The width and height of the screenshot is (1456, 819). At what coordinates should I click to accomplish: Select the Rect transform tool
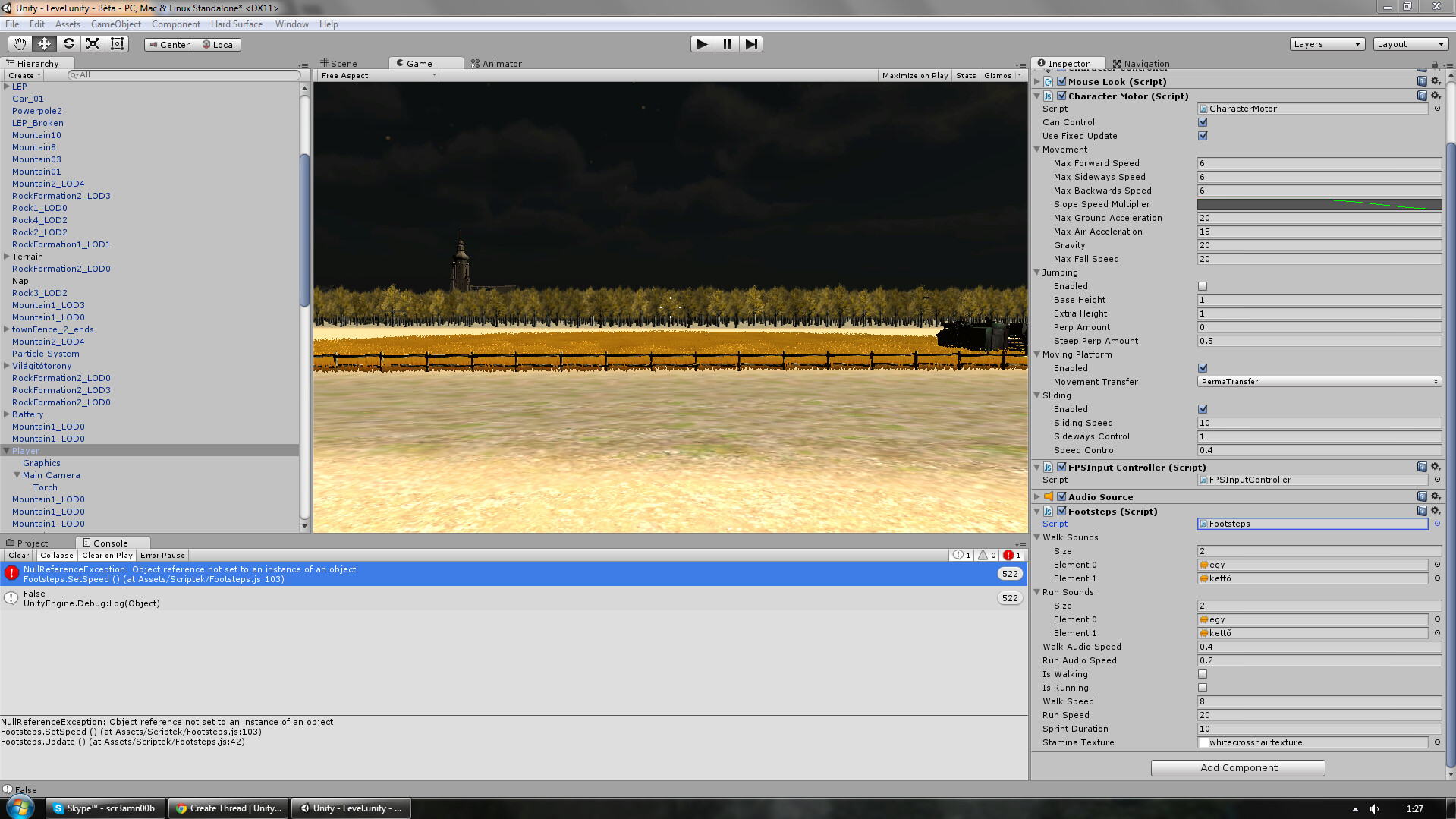click(117, 44)
